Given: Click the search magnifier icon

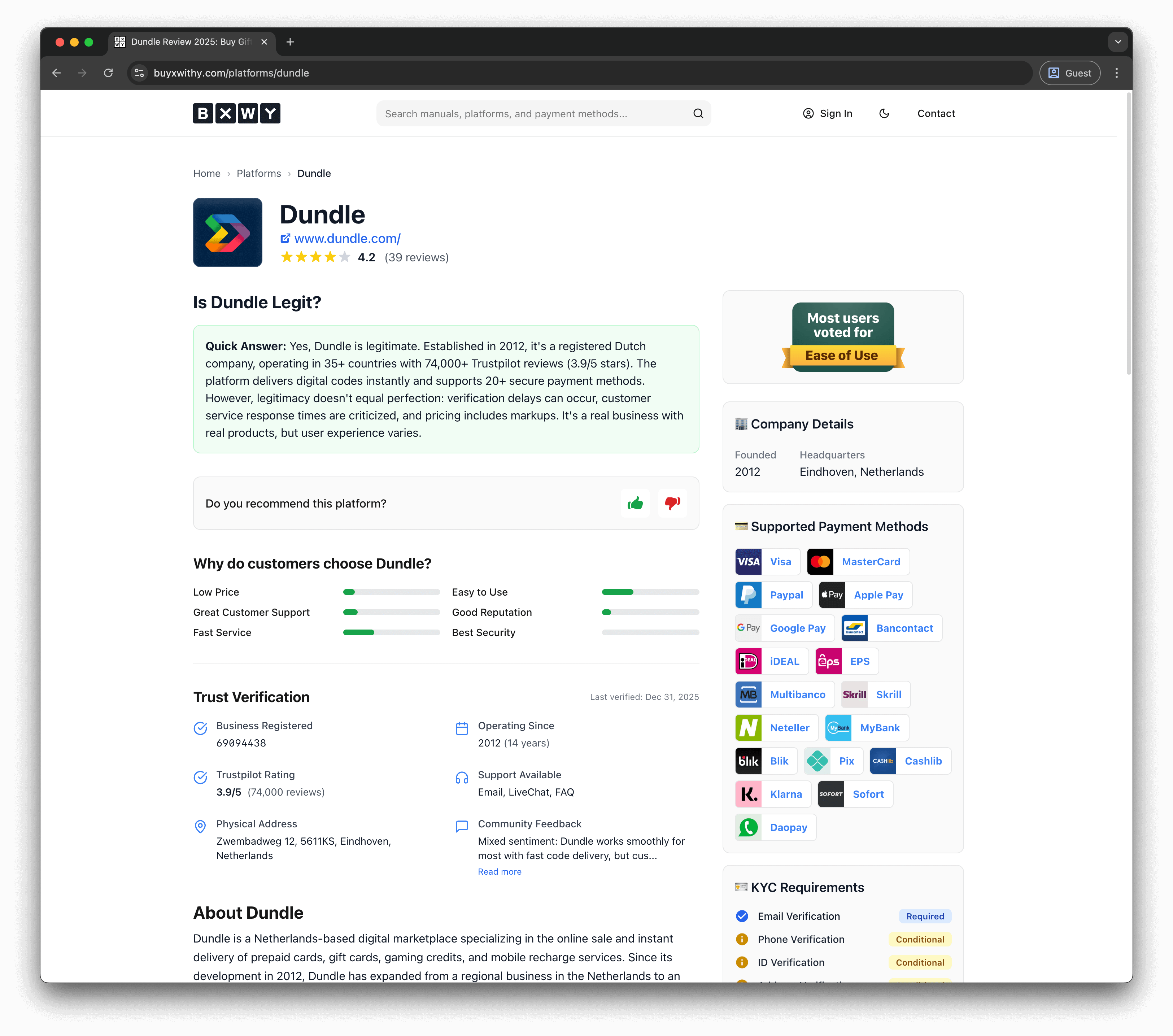Looking at the screenshot, I should [x=698, y=113].
